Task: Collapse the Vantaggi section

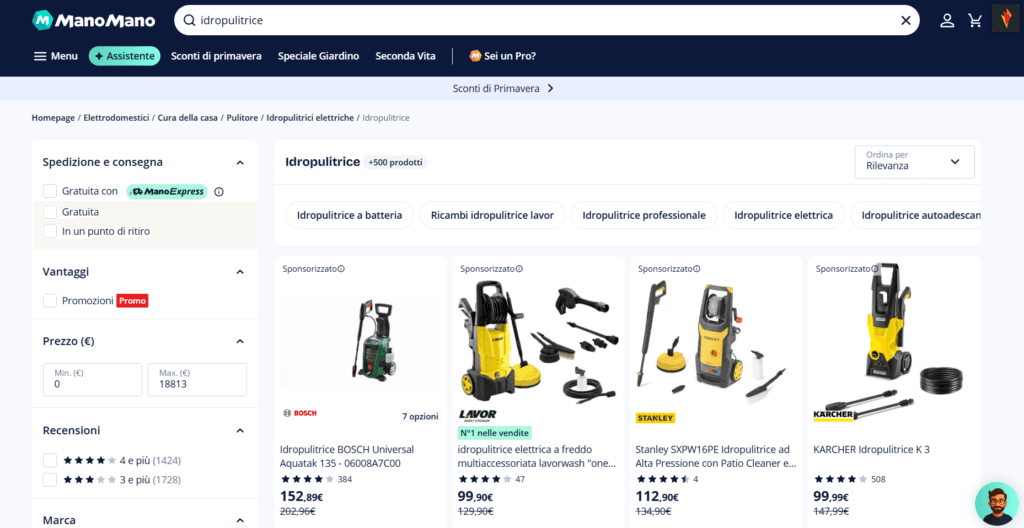Action: tap(240, 272)
